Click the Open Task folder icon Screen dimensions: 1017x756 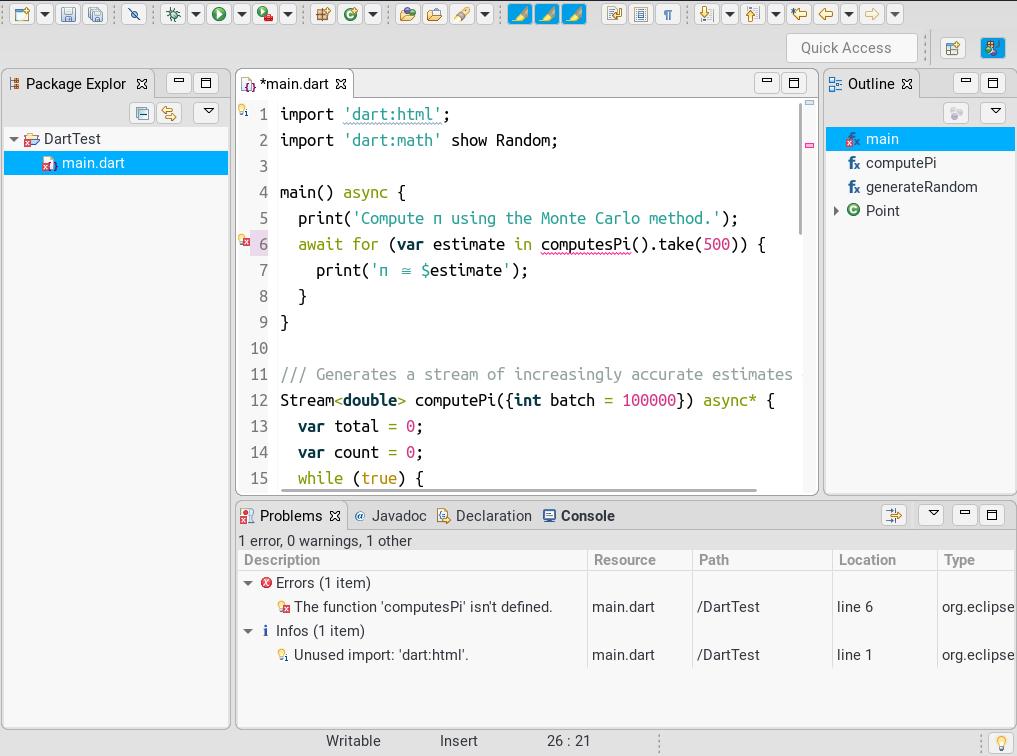pos(435,14)
